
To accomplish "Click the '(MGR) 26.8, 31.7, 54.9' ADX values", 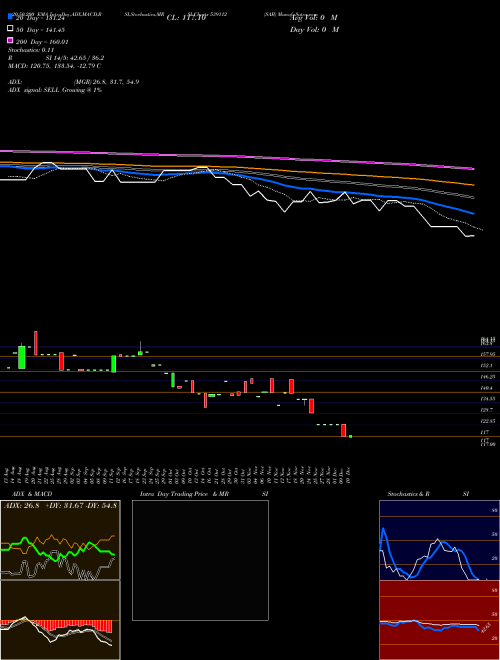I will (x=106, y=82).
